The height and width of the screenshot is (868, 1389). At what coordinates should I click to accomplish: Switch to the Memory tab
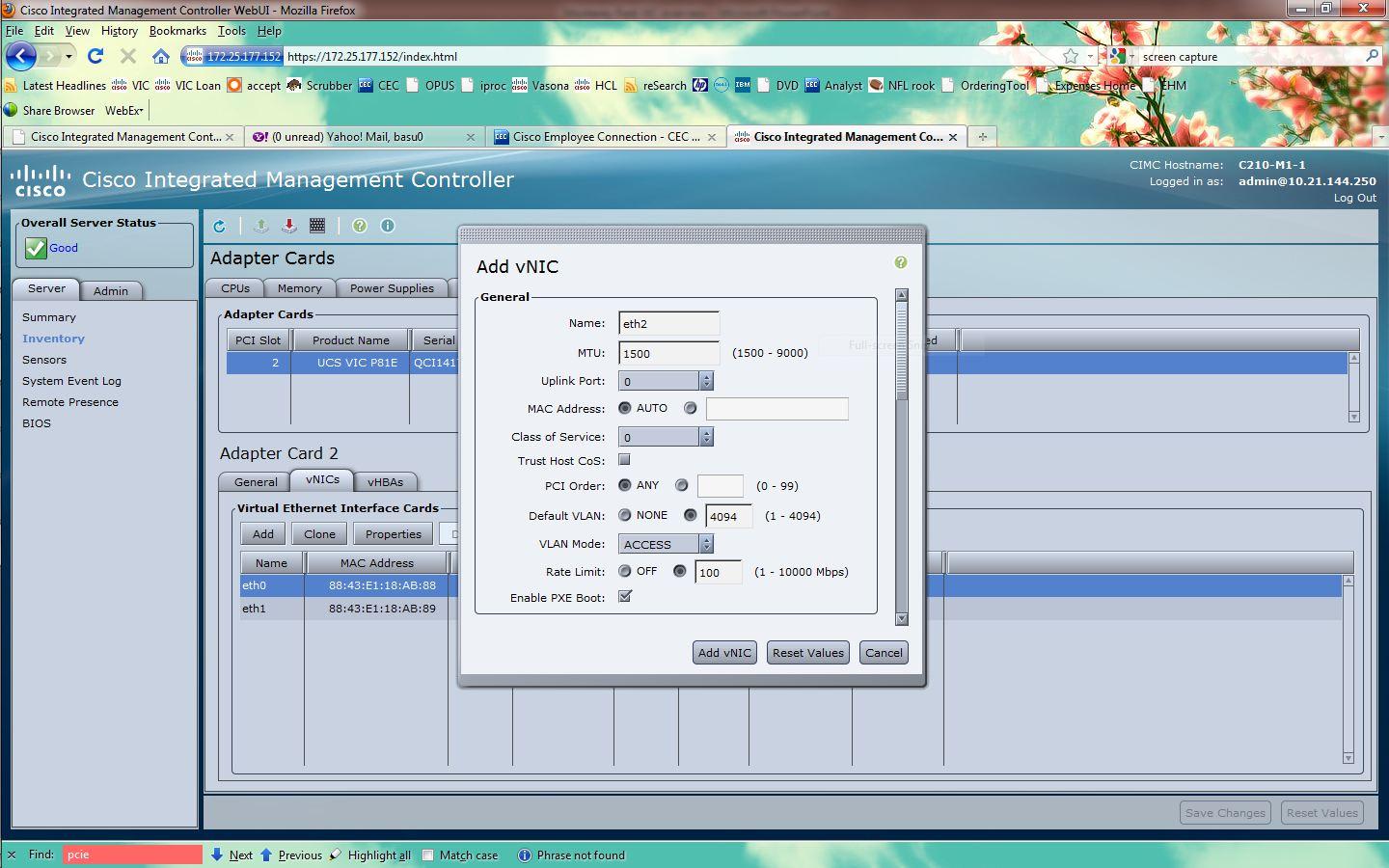[299, 288]
